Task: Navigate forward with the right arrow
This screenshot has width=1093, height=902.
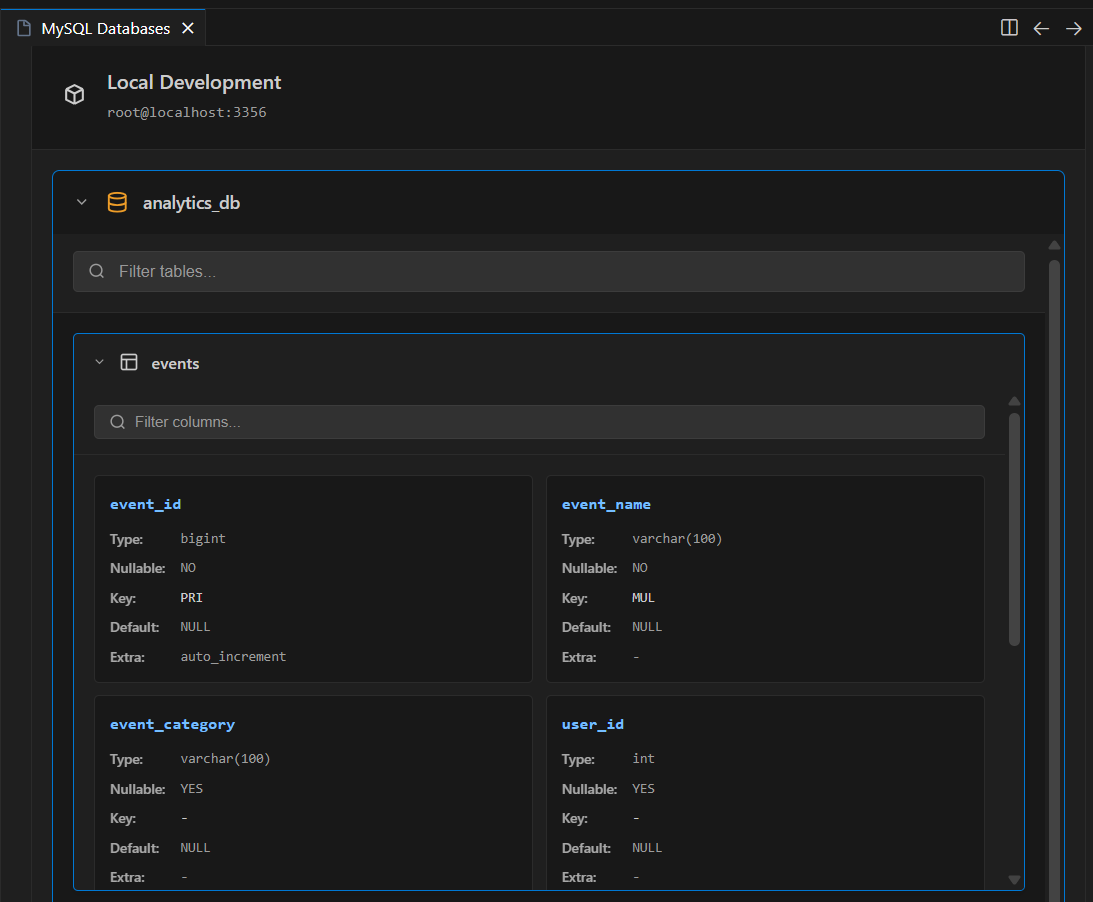Action: [x=1073, y=29]
